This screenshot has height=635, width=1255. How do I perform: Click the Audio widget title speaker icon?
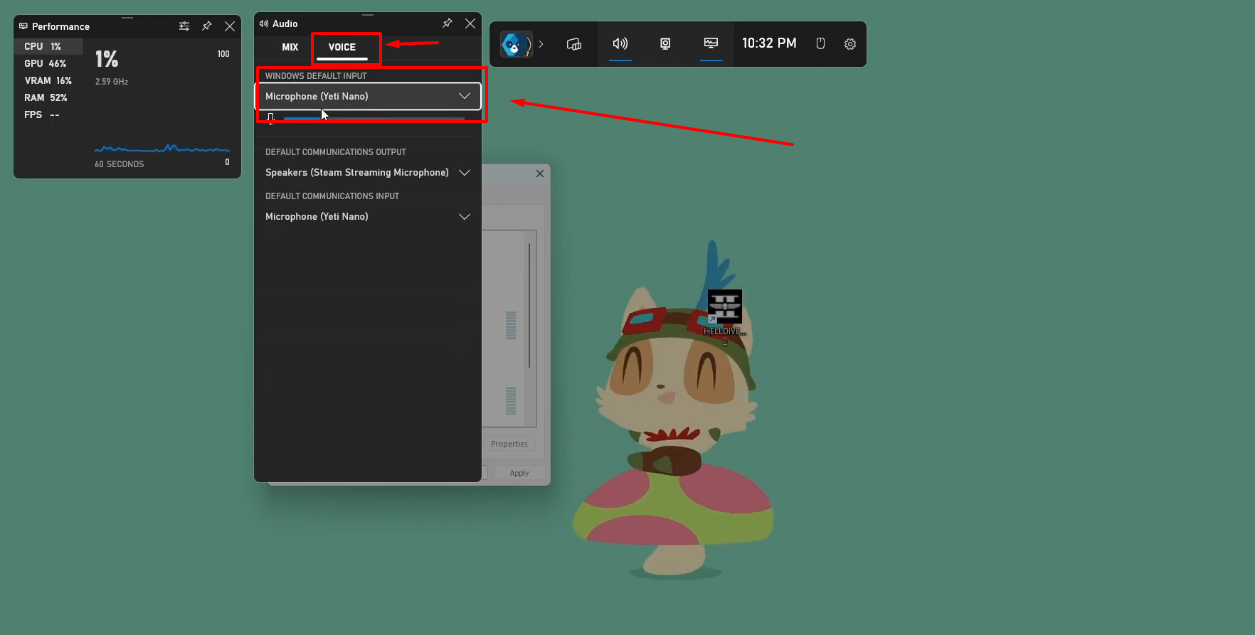264,23
